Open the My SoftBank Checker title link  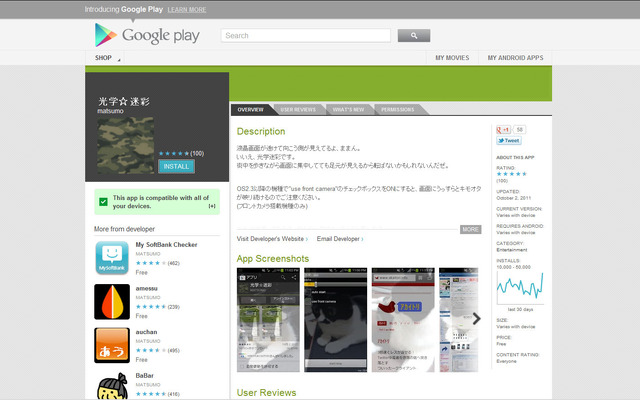(x=167, y=244)
